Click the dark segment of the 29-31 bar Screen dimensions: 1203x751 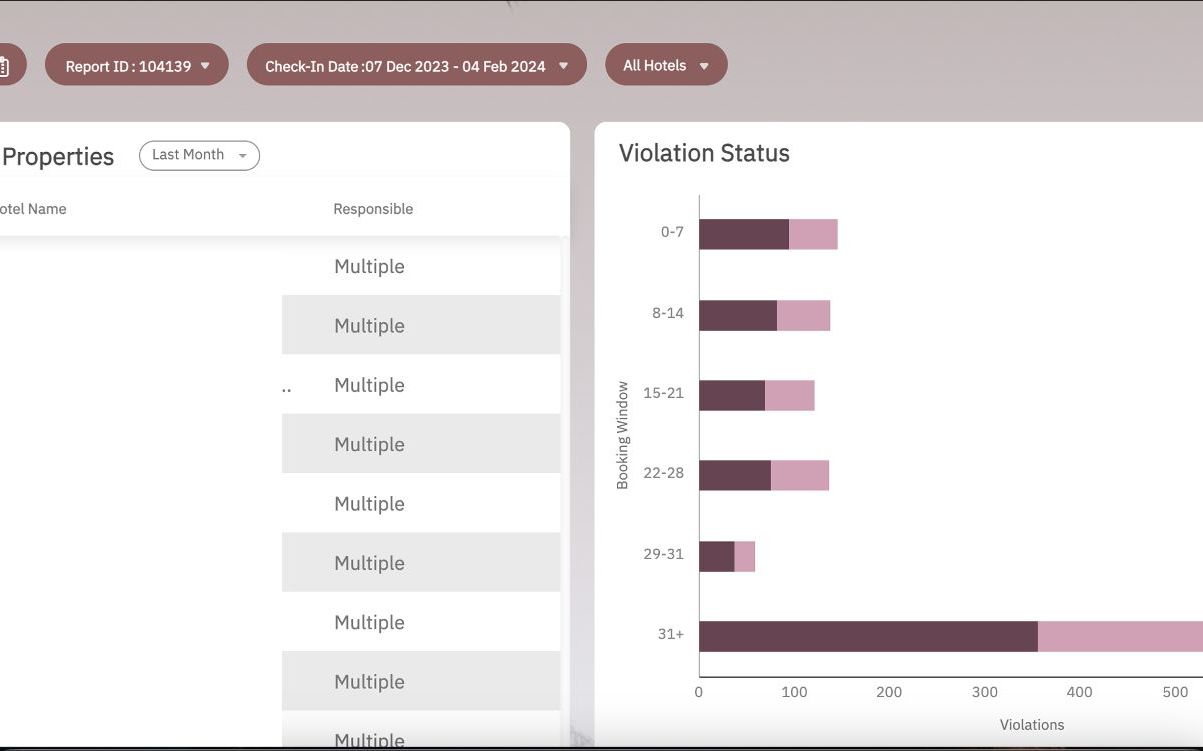point(717,556)
